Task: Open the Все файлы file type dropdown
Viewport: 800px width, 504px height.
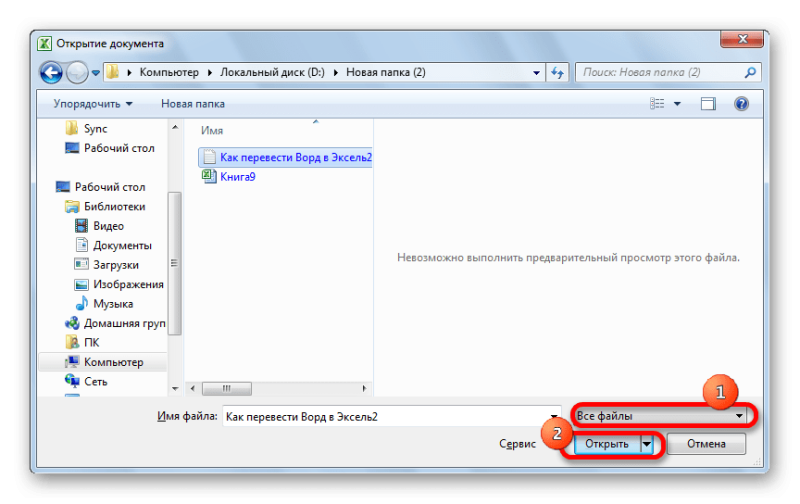Action: (661, 416)
